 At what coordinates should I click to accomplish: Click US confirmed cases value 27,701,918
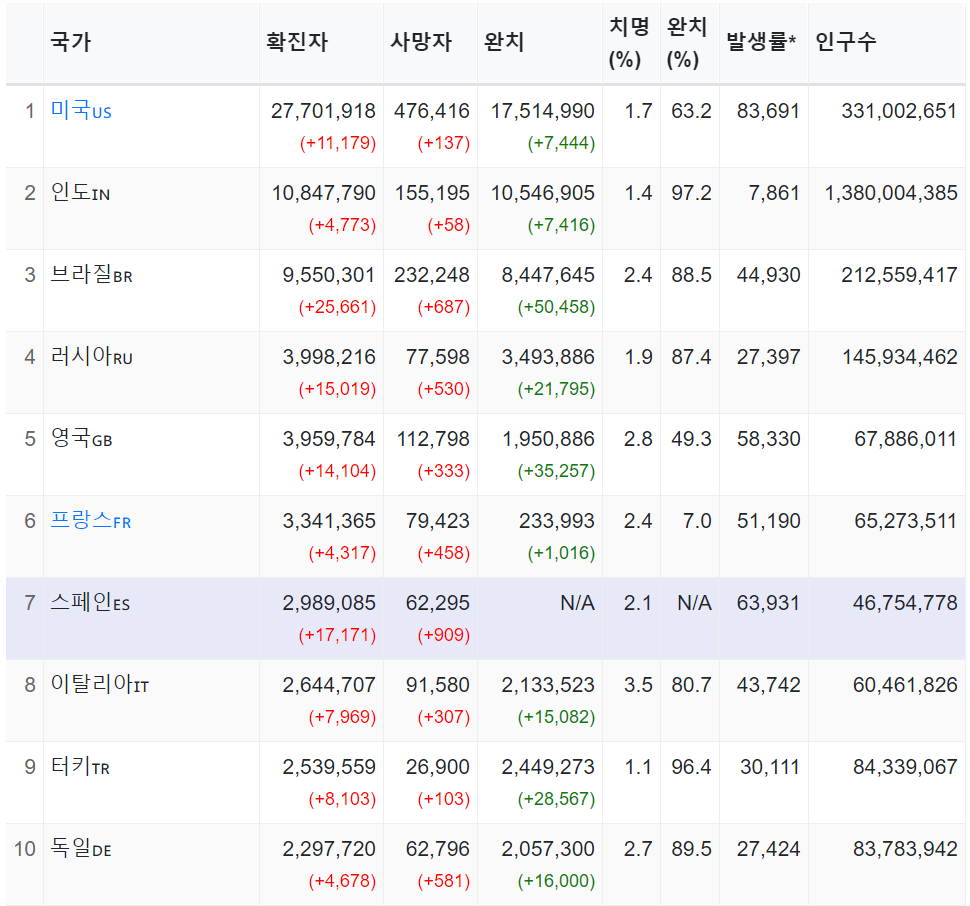pyautogui.click(x=323, y=111)
